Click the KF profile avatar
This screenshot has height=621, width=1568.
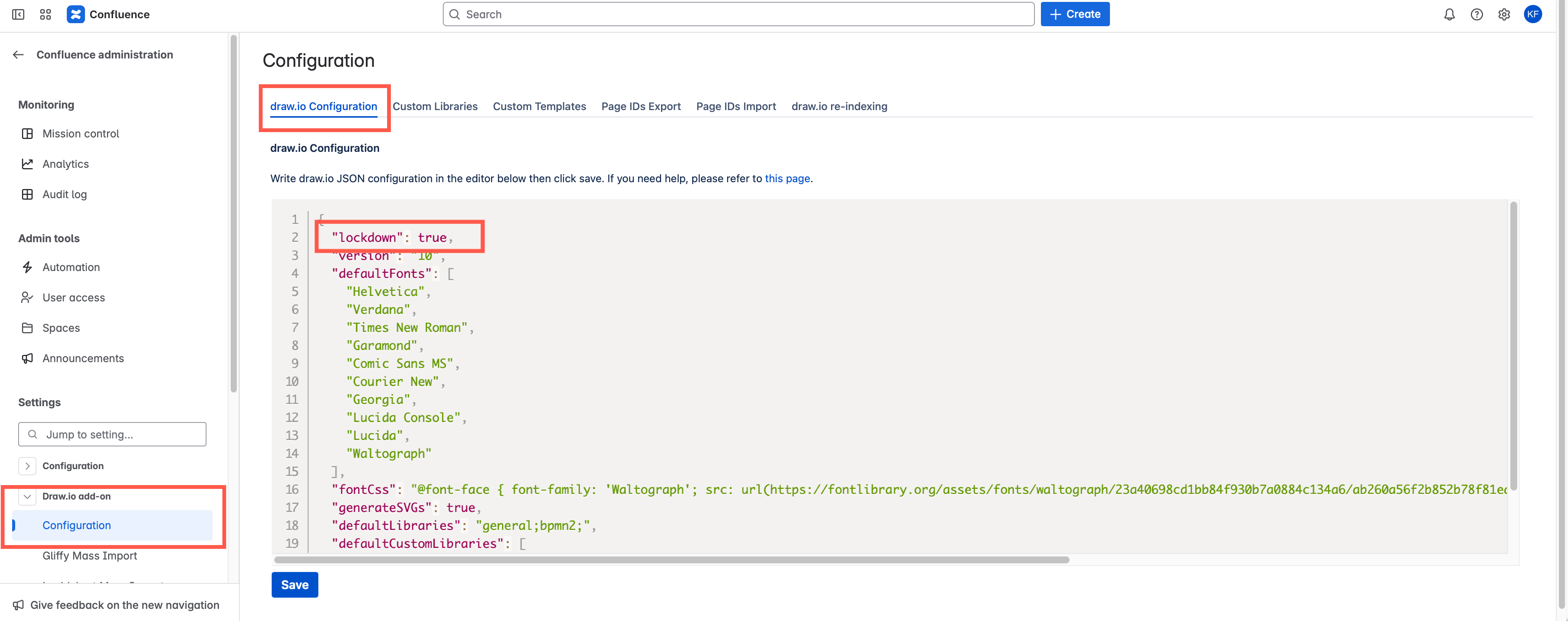pos(1533,14)
